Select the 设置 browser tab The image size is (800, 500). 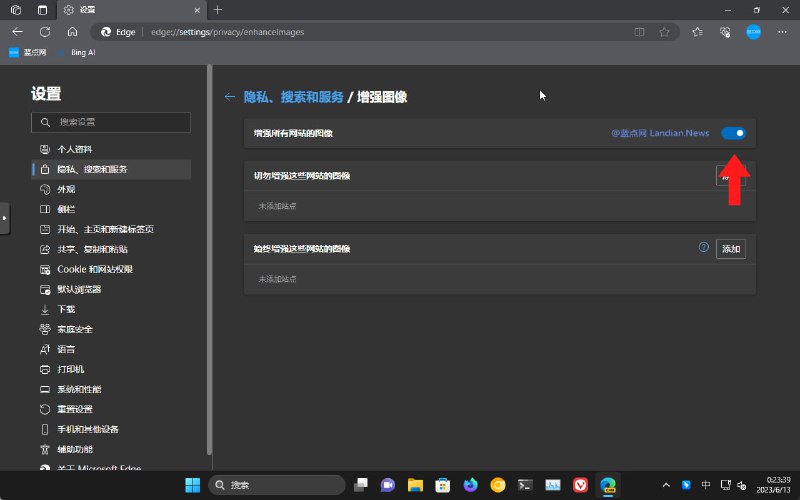130,10
